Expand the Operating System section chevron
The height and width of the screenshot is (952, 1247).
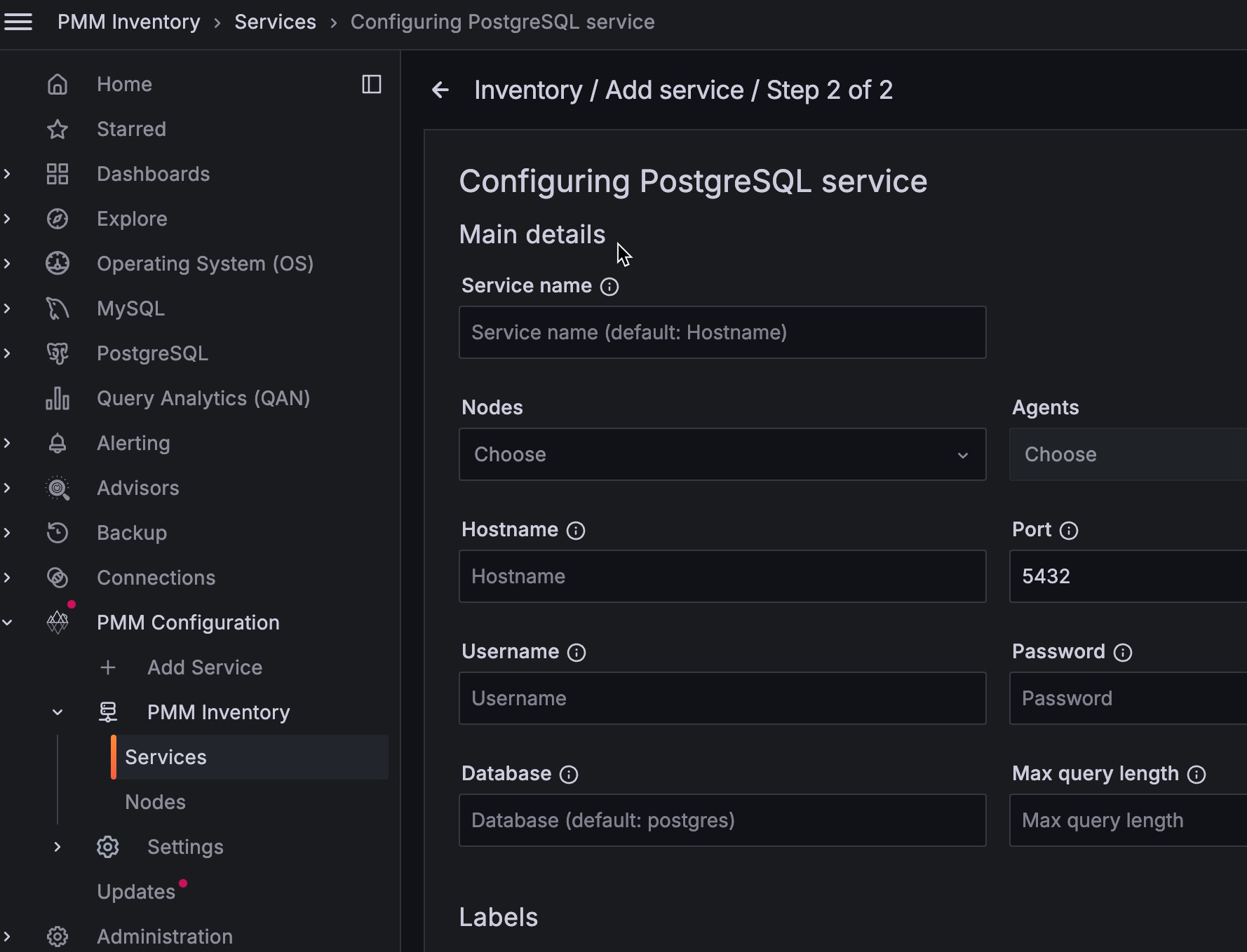pos(7,264)
